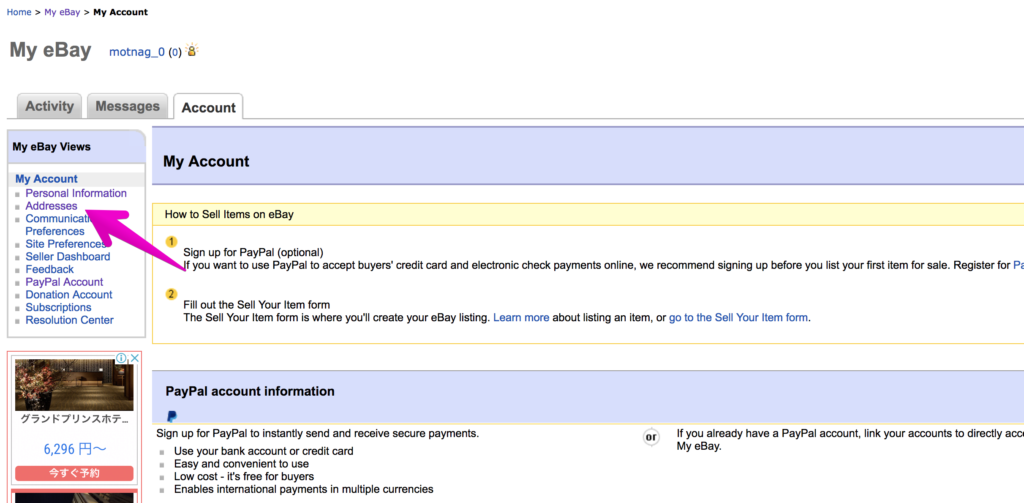The width and height of the screenshot is (1024, 503).
Task: Click 'Easy and convenient to use' bullet
Action: coord(242,464)
